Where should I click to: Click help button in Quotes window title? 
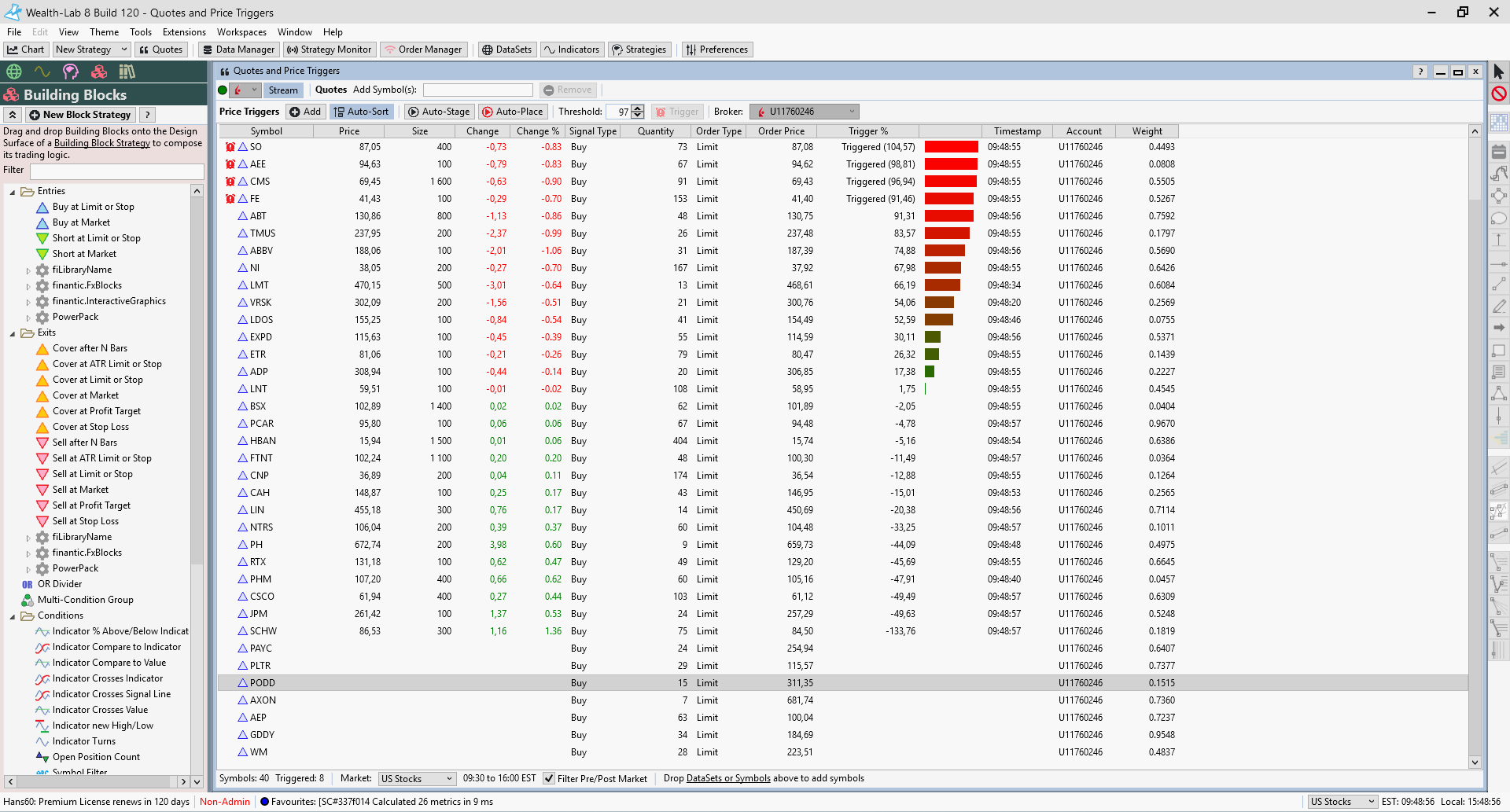coord(1420,72)
